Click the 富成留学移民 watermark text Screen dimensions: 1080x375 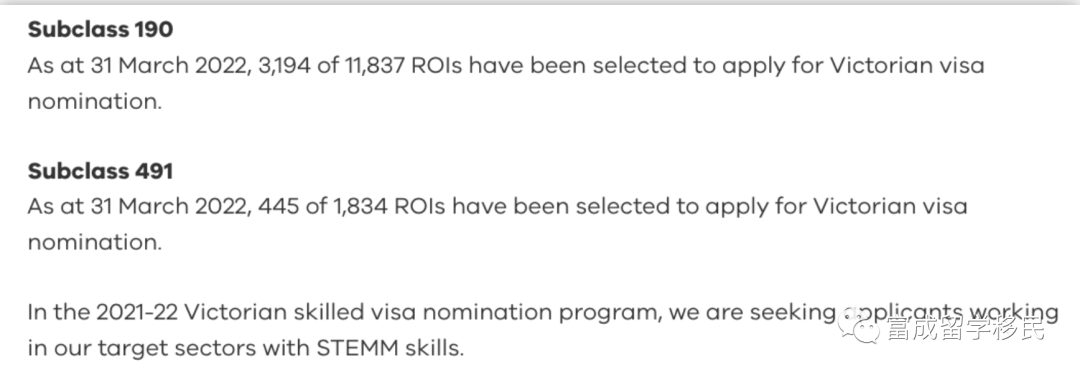(x=965, y=327)
